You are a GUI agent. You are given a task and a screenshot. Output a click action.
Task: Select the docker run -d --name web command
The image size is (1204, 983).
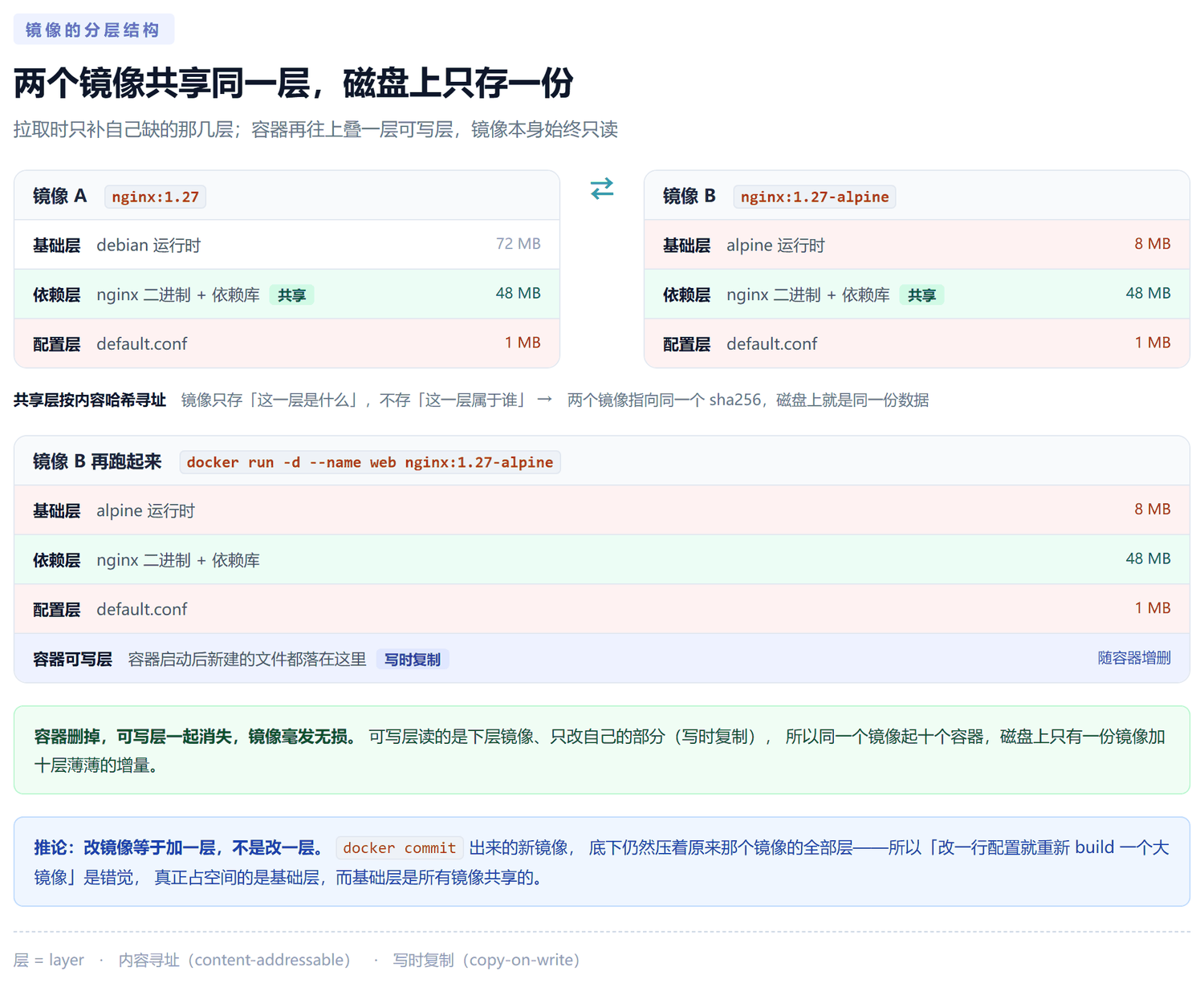(x=370, y=462)
